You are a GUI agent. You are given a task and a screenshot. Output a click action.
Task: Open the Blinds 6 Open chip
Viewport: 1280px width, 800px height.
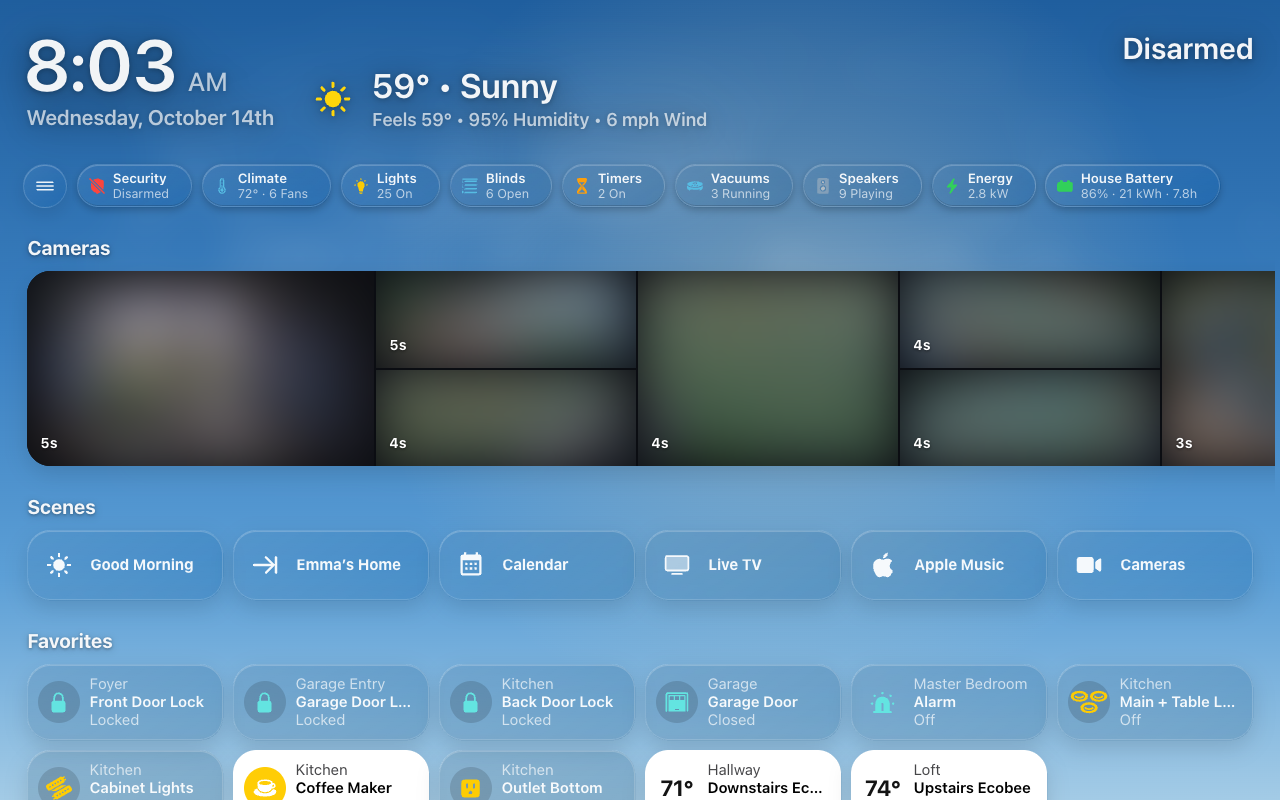pyautogui.click(x=501, y=186)
